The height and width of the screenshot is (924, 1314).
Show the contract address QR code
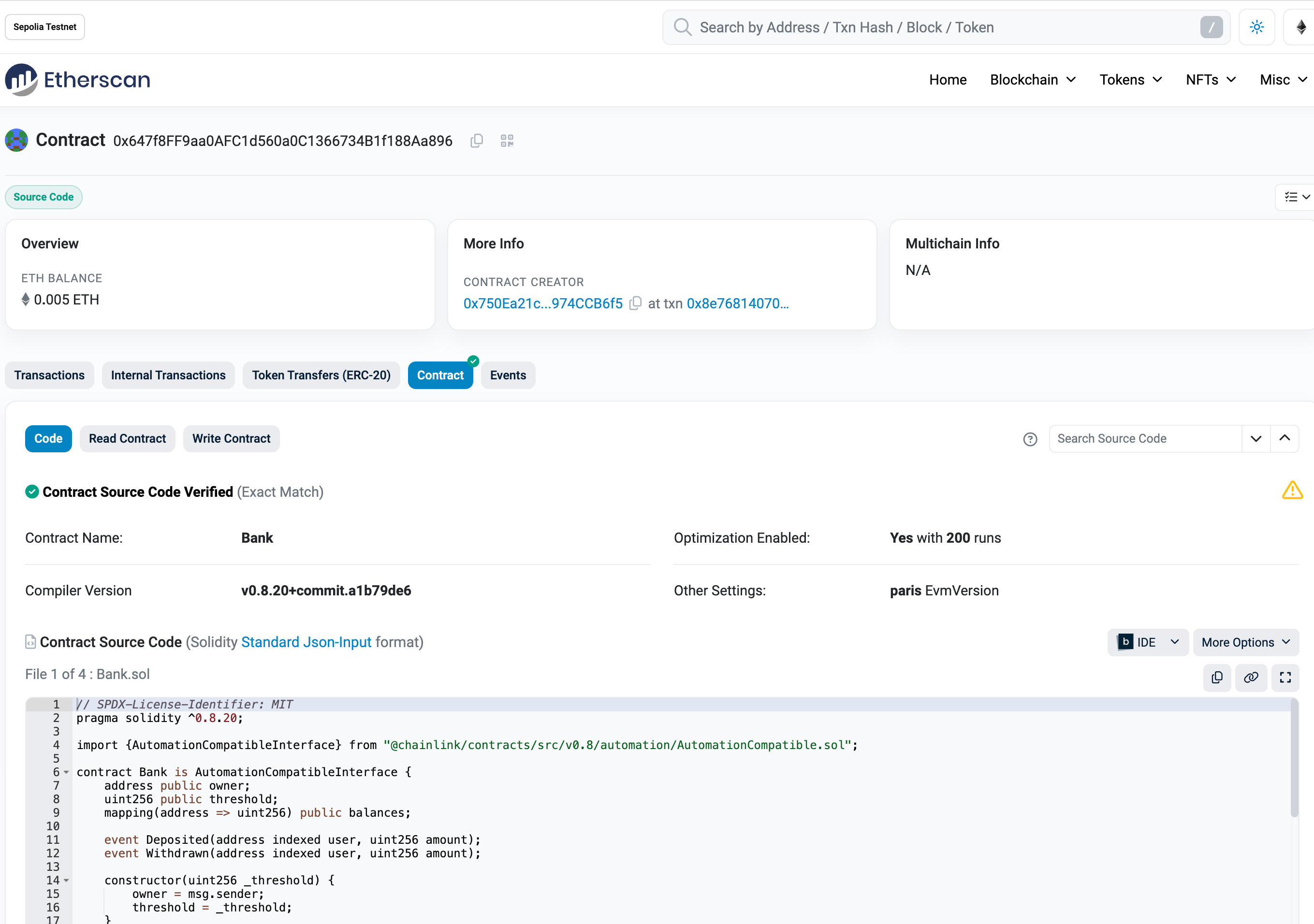(x=507, y=141)
